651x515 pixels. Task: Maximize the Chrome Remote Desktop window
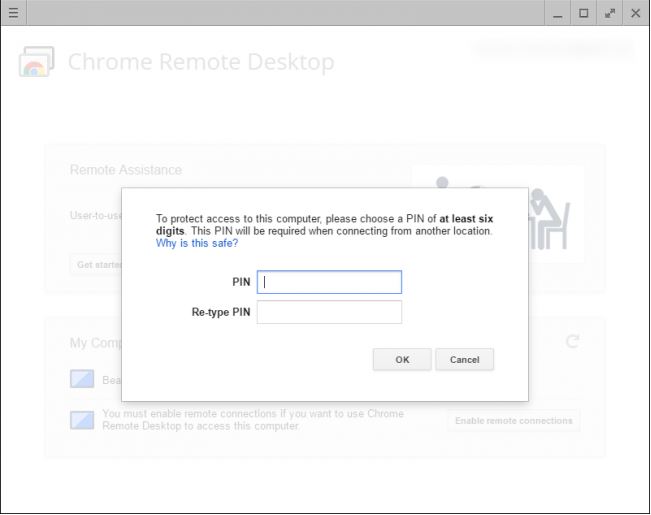coord(584,13)
